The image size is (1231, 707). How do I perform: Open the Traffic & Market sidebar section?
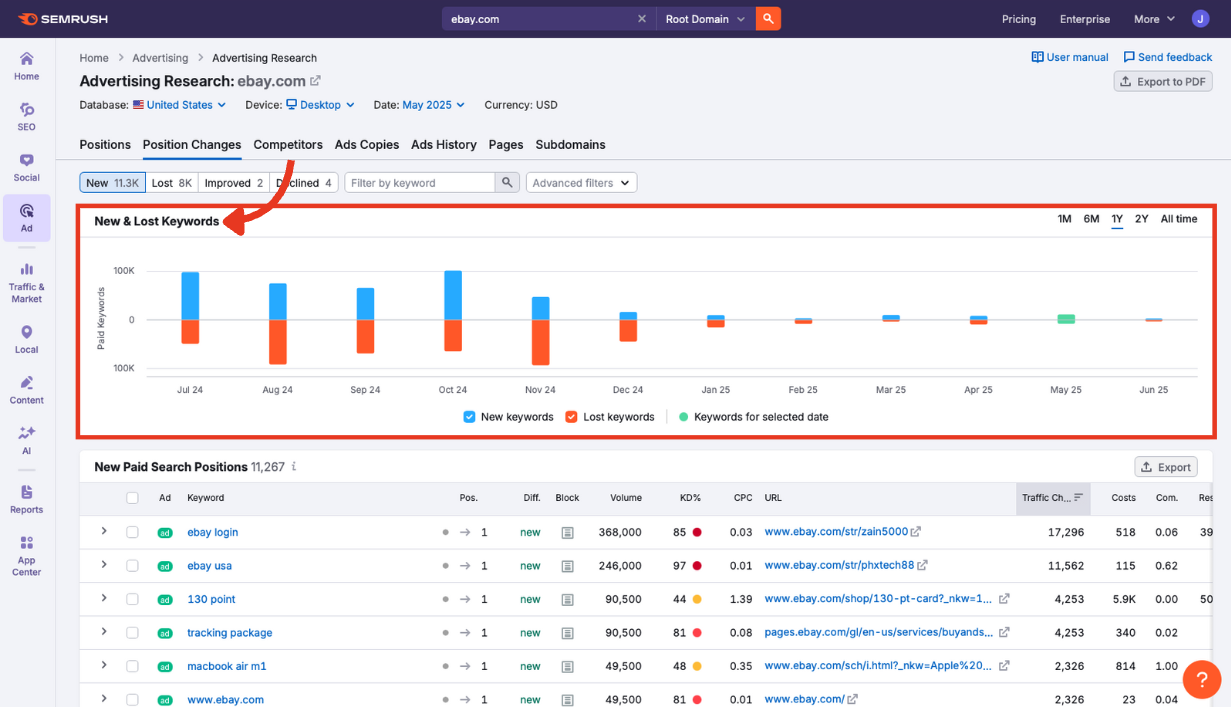(25, 275)
